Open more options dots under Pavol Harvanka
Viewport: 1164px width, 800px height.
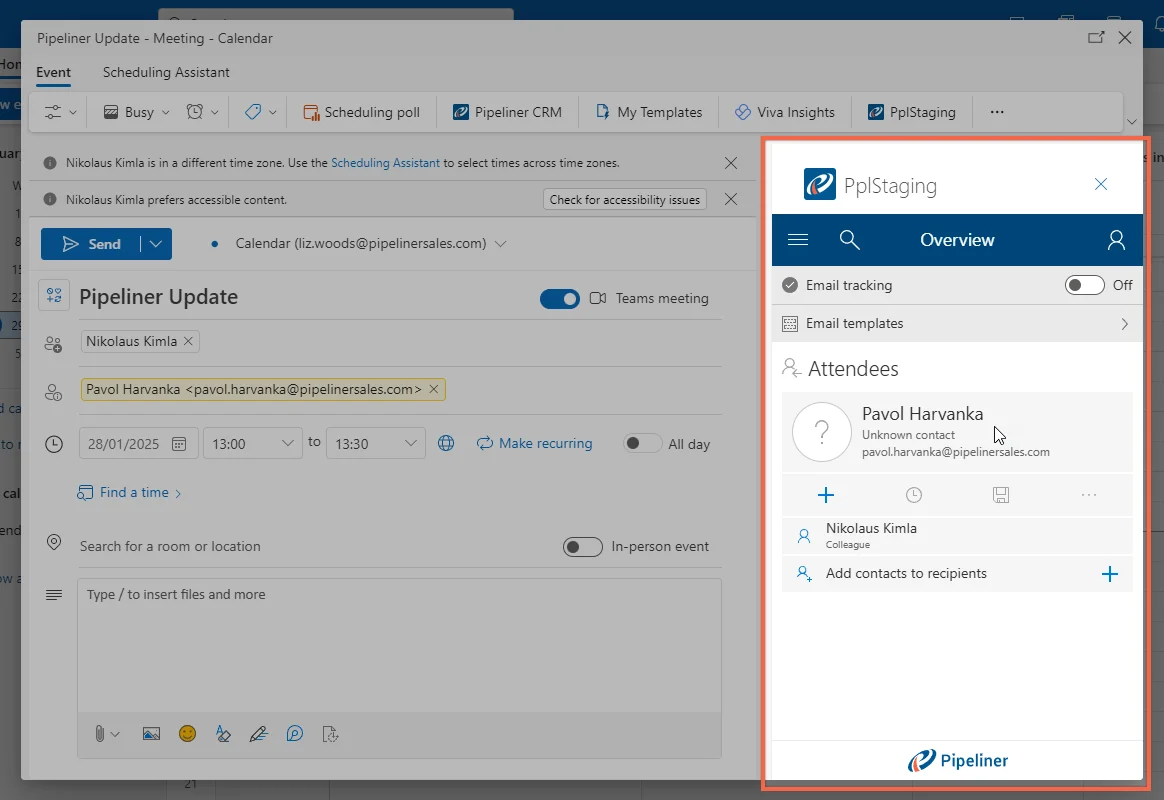tap(1089, 495)
